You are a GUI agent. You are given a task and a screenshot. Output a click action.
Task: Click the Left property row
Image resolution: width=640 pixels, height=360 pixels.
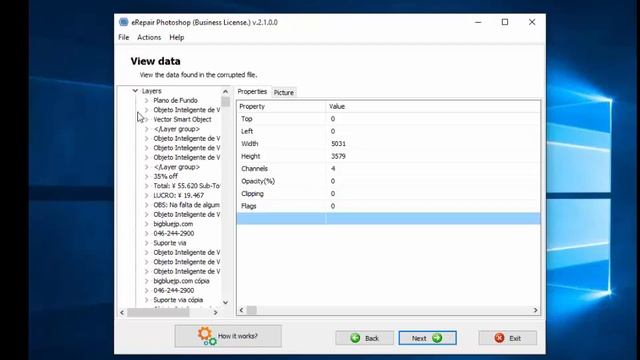(389, 131)
